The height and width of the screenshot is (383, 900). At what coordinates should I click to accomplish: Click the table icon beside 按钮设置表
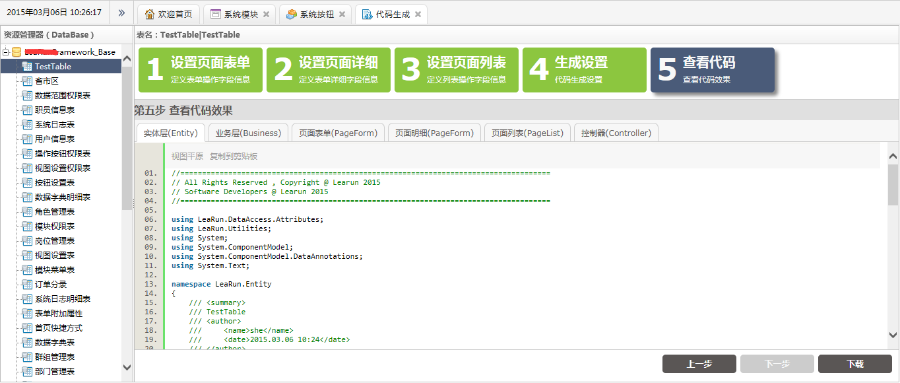click(26, 183)
